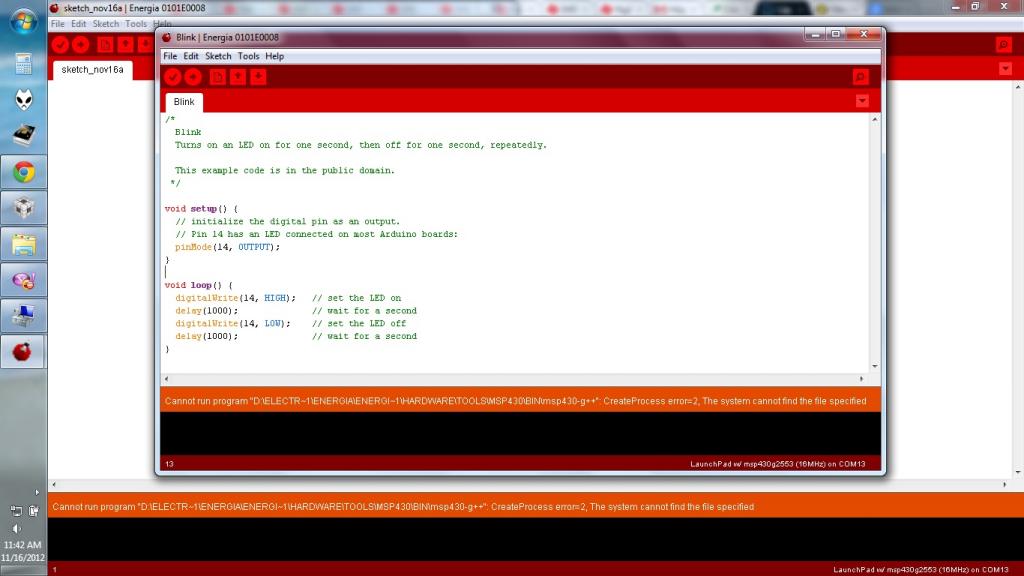Click left arrow of Blink horizontal scrollbar
The height and width of the screenshot is (576, 1024).
(x=167, y=379)
